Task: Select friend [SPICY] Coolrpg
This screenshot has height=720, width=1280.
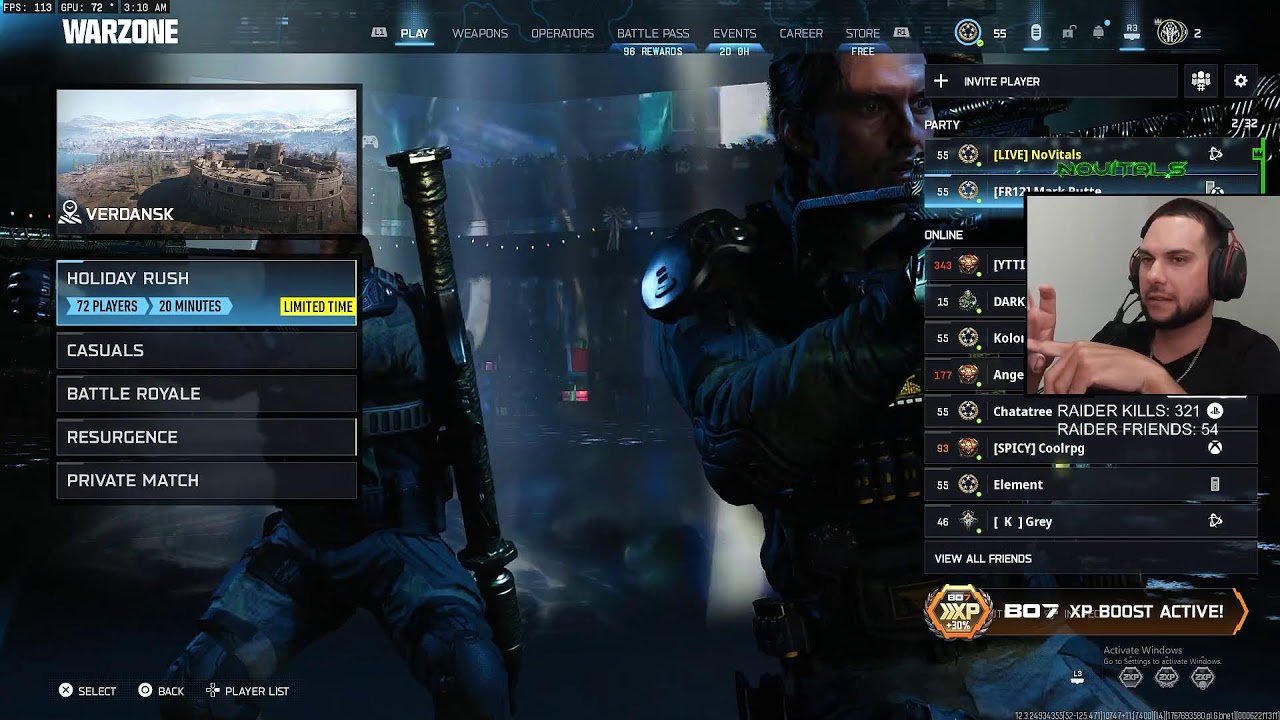Action: click(x=1090, y=448)
